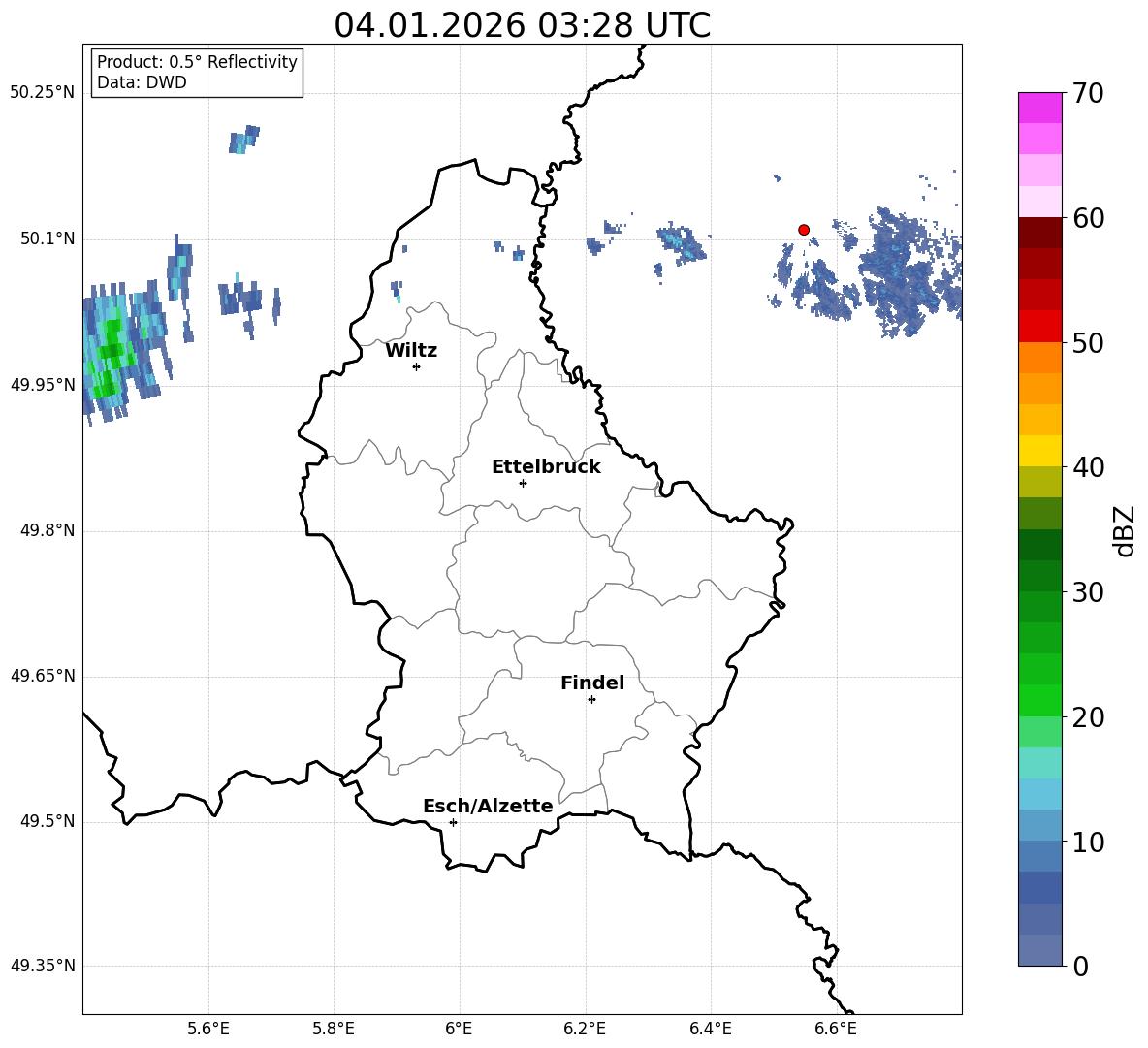
Task: Click the 20 colorbar tick label
Action: (1088, 717)
